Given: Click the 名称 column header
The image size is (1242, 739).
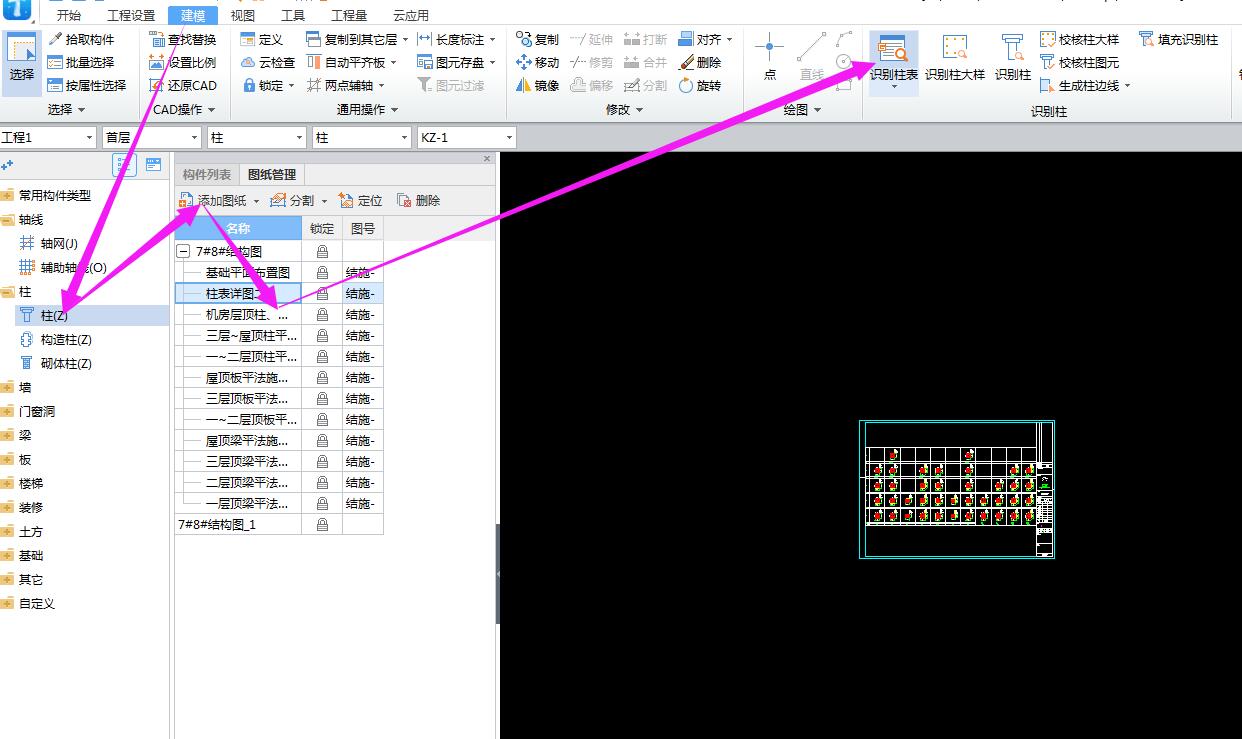Looking at the screenshot, I should (238, 228).
